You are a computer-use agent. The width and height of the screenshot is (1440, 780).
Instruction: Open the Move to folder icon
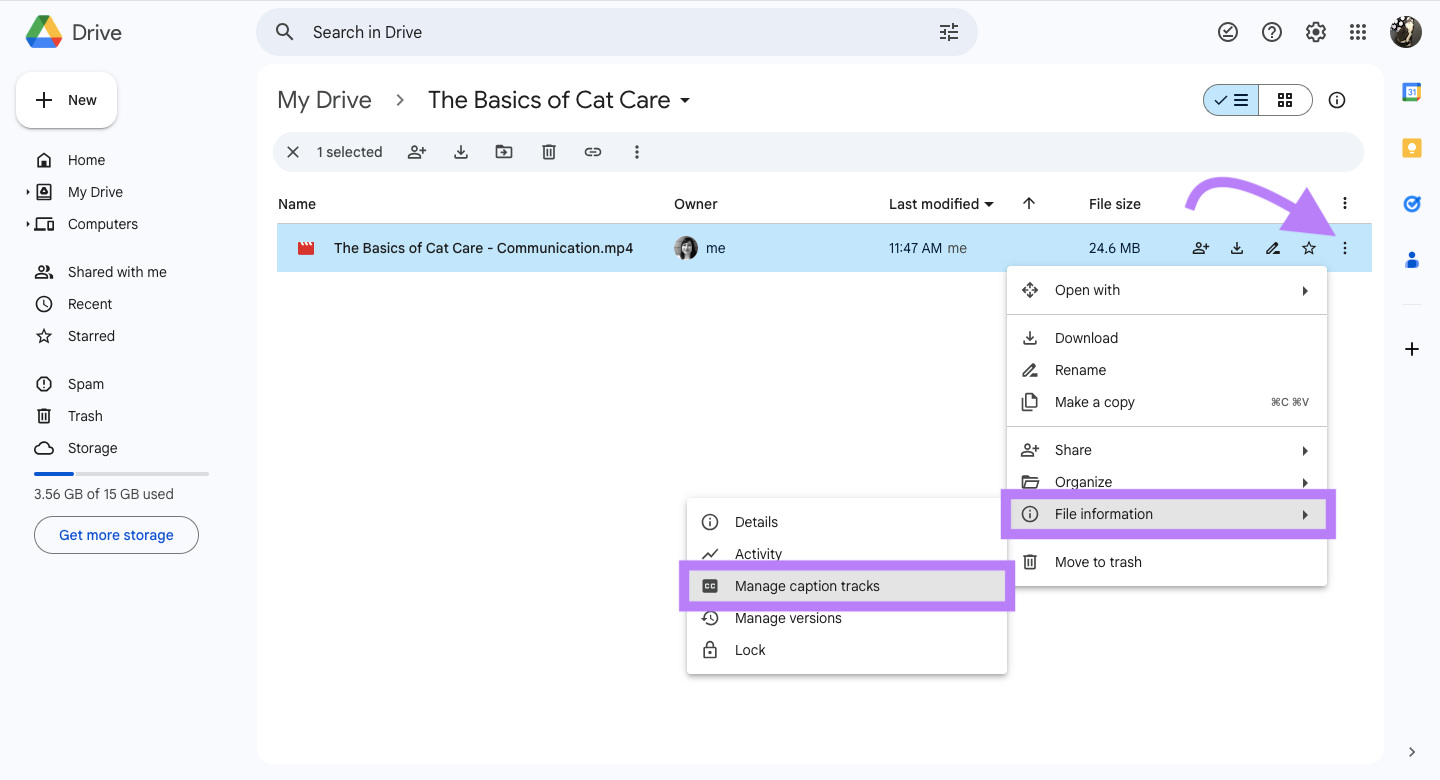click(x=504, y=151)
